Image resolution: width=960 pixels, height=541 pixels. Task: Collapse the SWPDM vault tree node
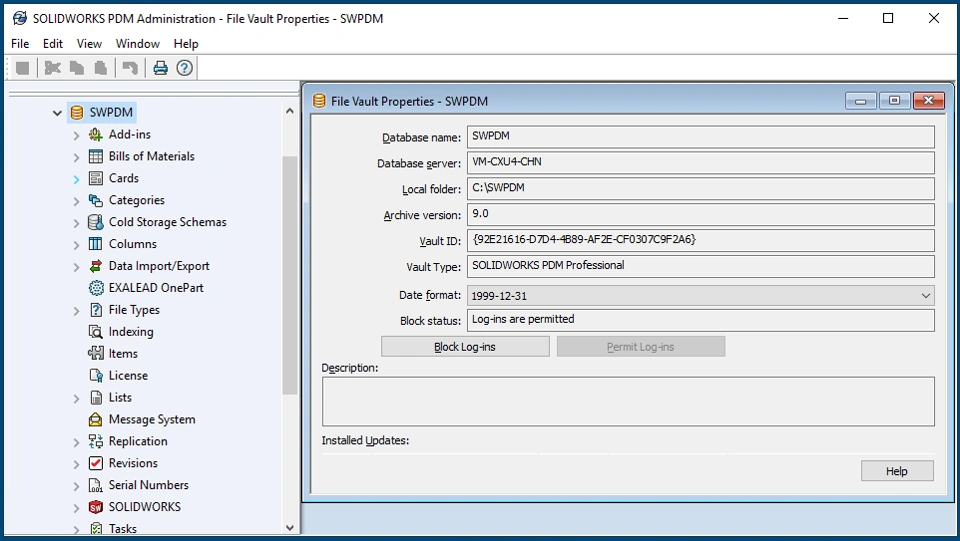(57, 113)
